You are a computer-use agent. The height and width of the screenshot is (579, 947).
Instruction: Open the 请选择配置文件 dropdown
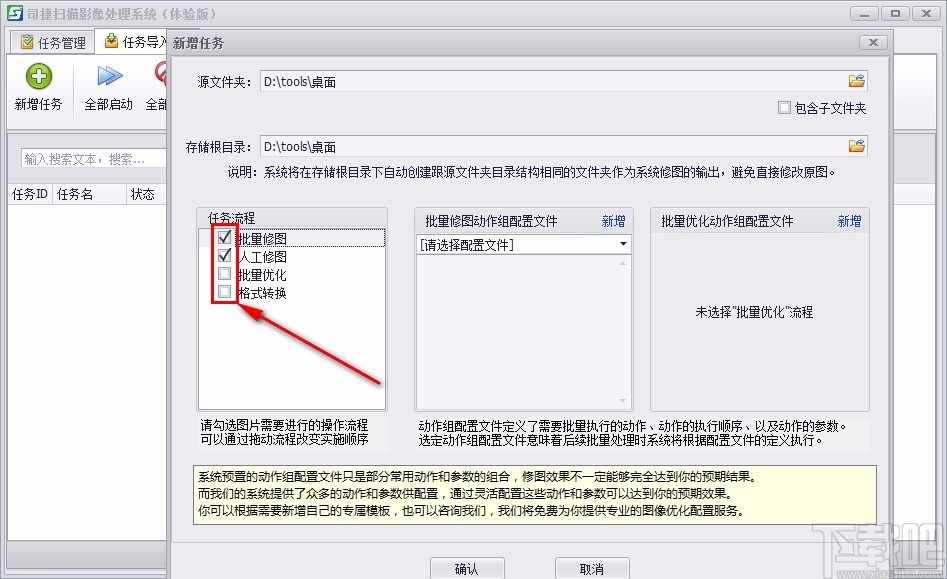click(x=623, y=245)
